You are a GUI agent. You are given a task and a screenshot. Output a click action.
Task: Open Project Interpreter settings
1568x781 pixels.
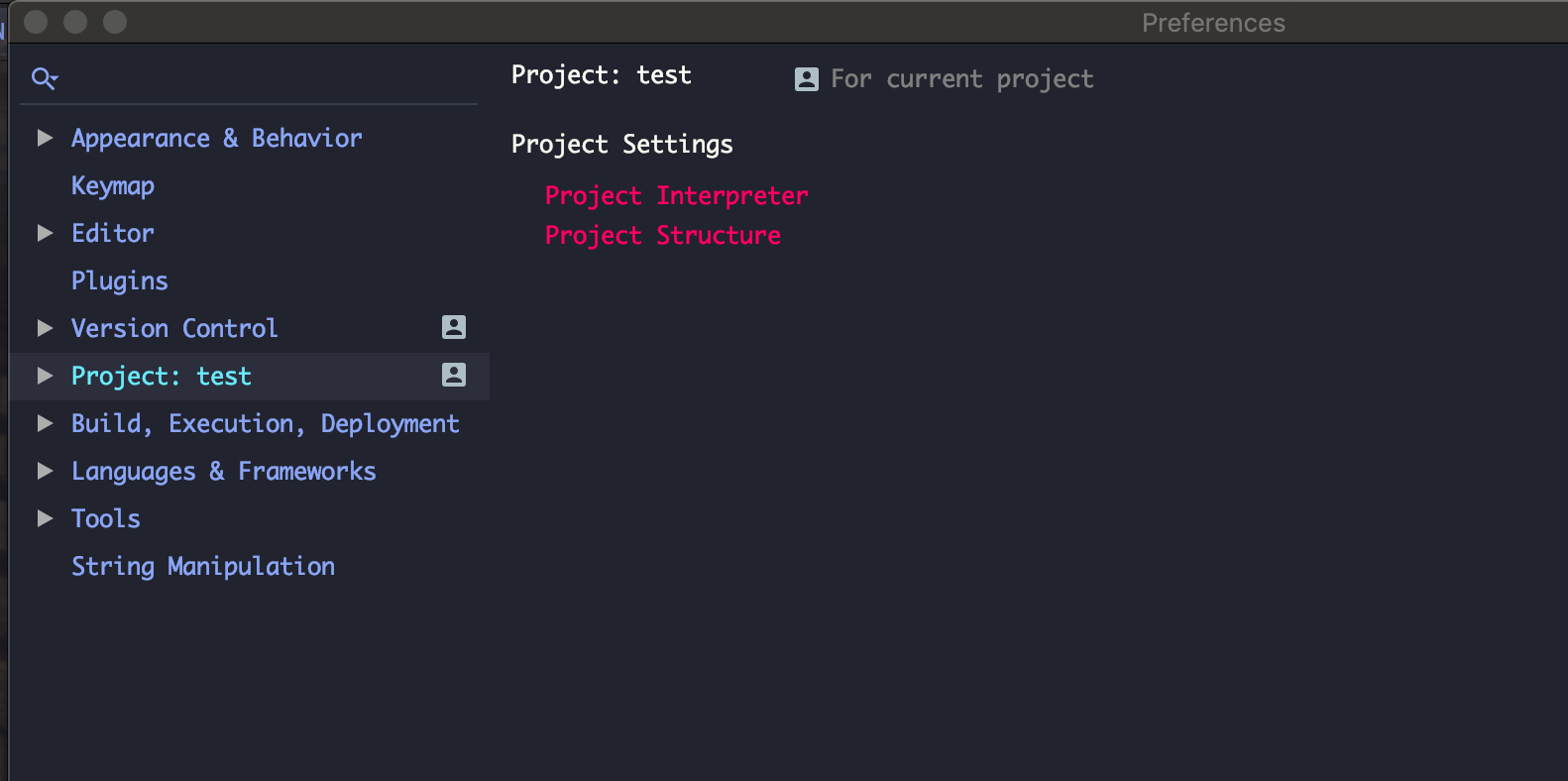(676, 195)
